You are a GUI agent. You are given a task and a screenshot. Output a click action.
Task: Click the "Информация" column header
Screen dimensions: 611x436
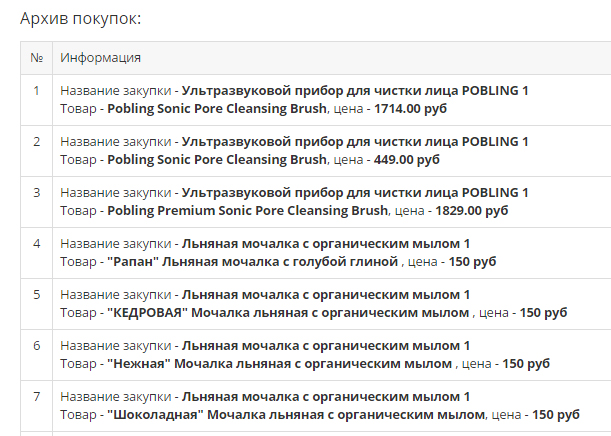[x=101, y=57]
